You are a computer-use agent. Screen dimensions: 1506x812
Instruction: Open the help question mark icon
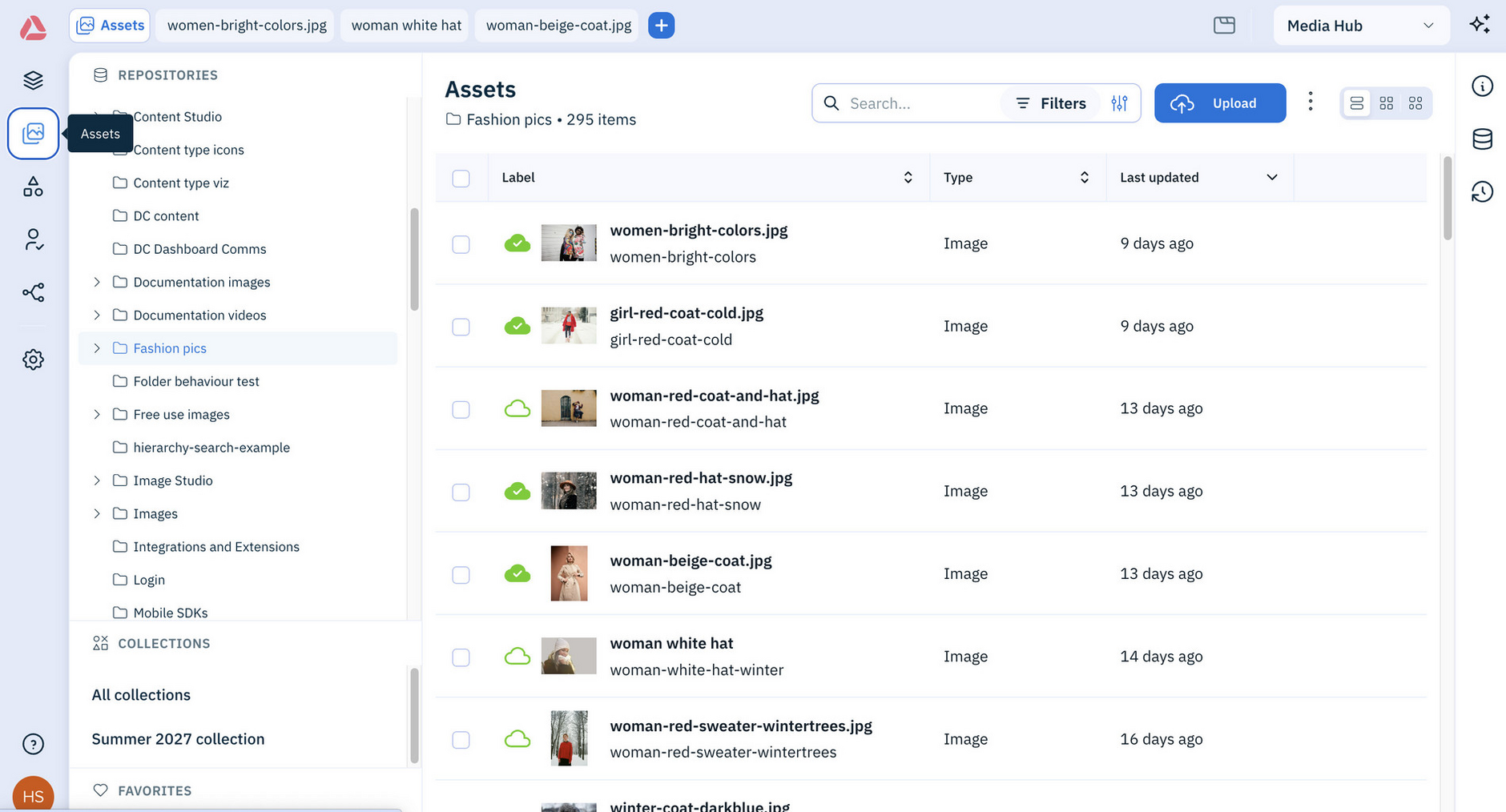tap(33, 744)
